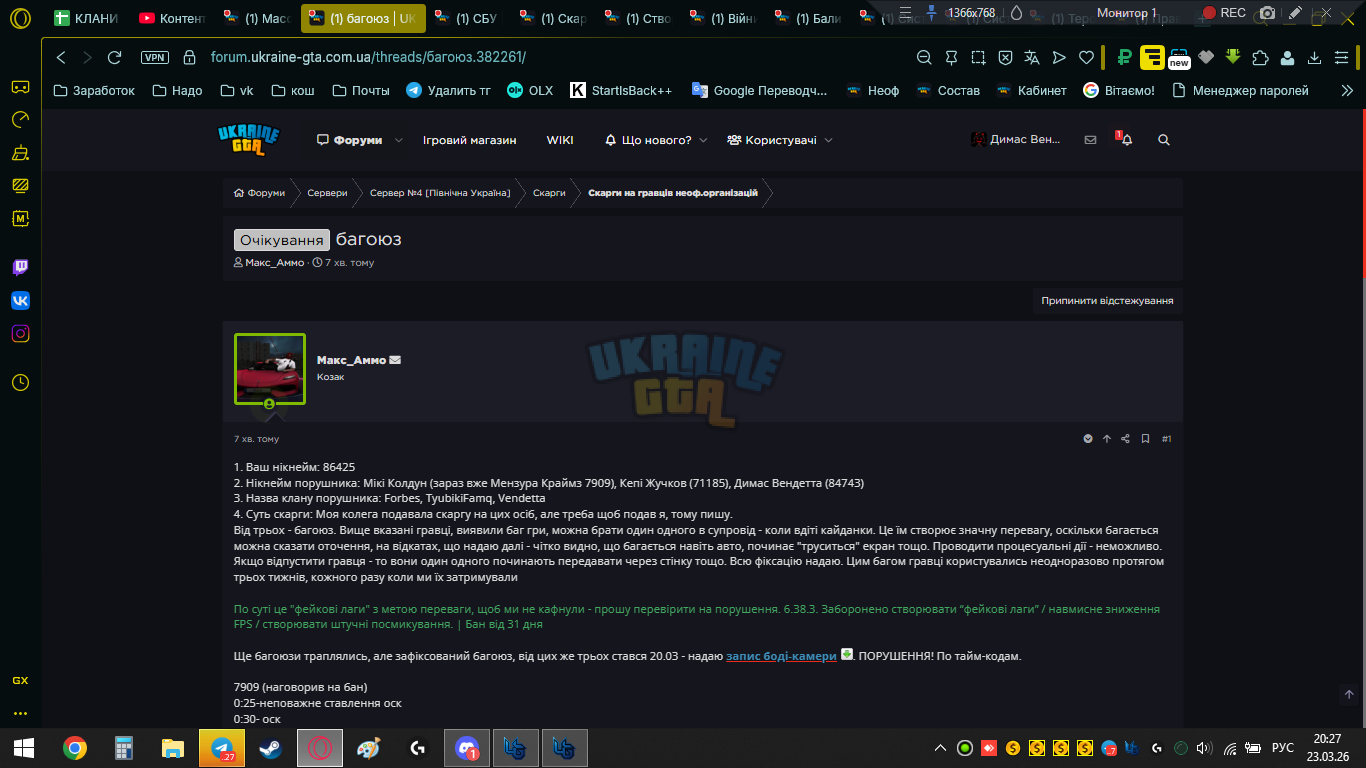
Task: Switch to the (1) СБУ tab
Action: [470, 18]
